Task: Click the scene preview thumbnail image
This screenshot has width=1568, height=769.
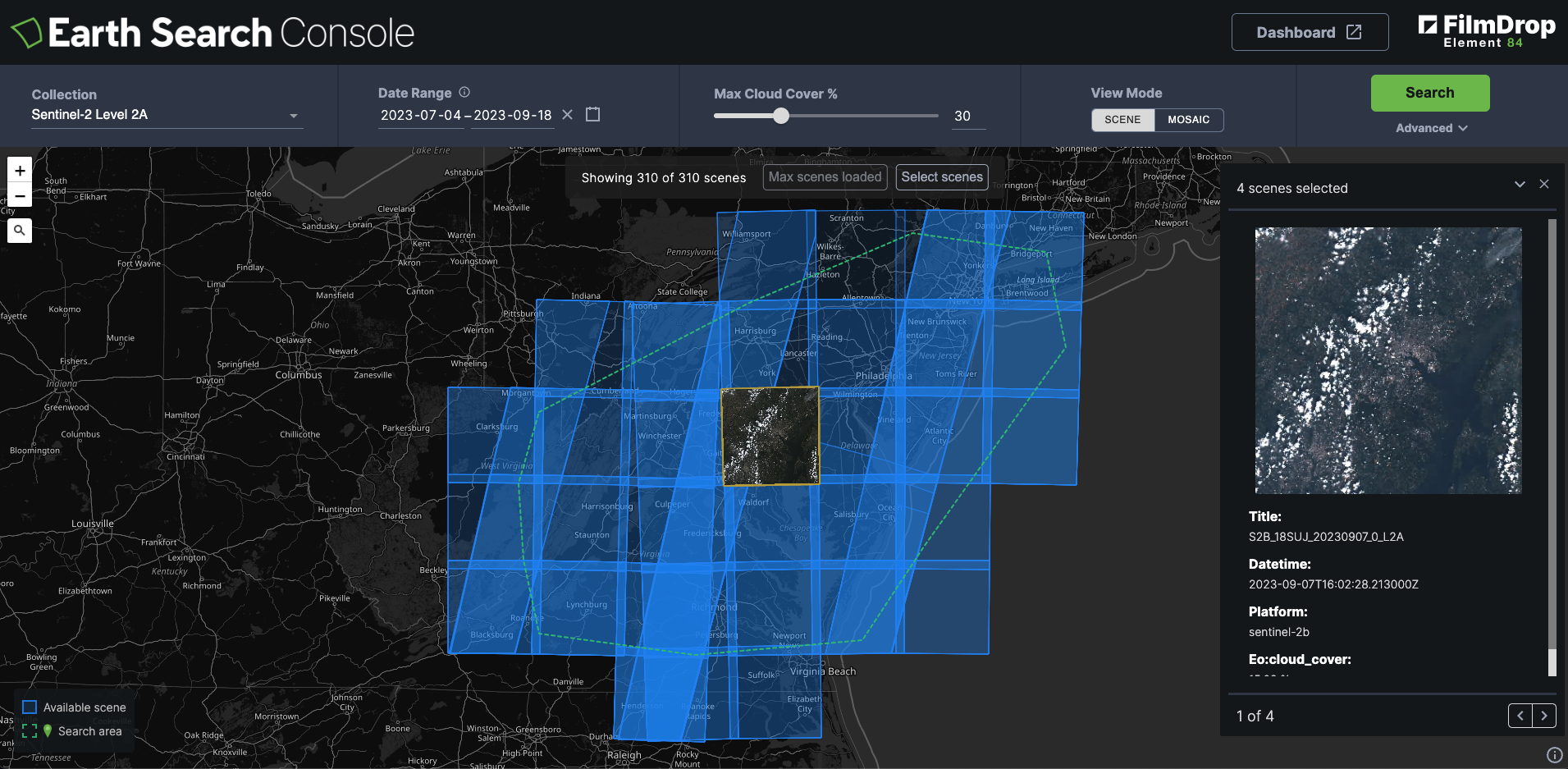Action: pyautogui.click(x=1387, y=360)
